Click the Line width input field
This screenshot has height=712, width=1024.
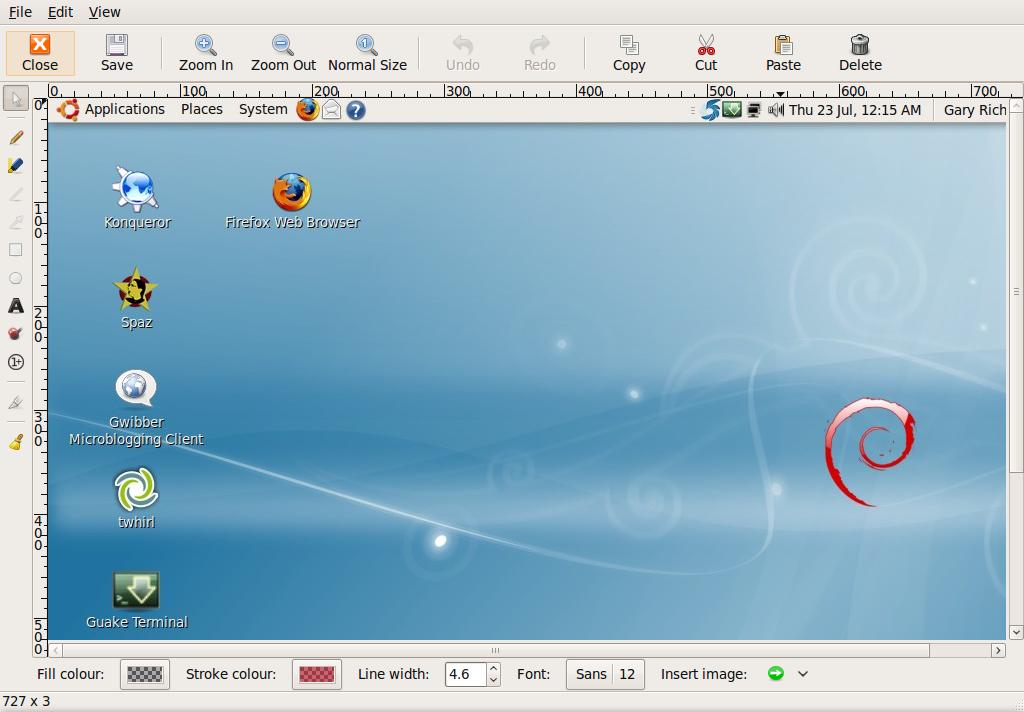tap(466, 674)
